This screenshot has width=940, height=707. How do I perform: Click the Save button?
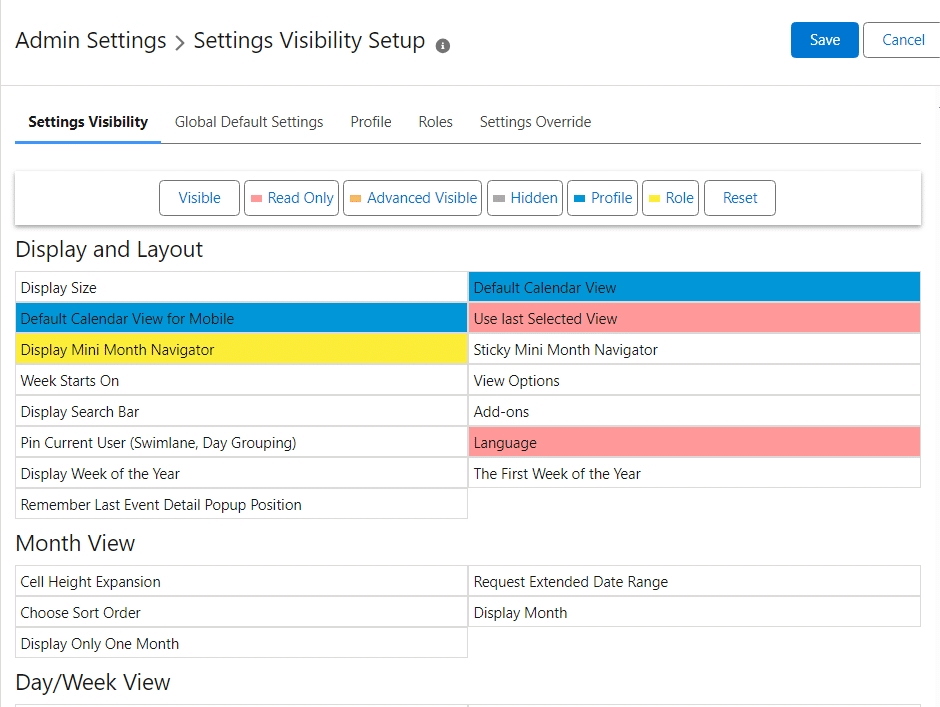point(824,40)
